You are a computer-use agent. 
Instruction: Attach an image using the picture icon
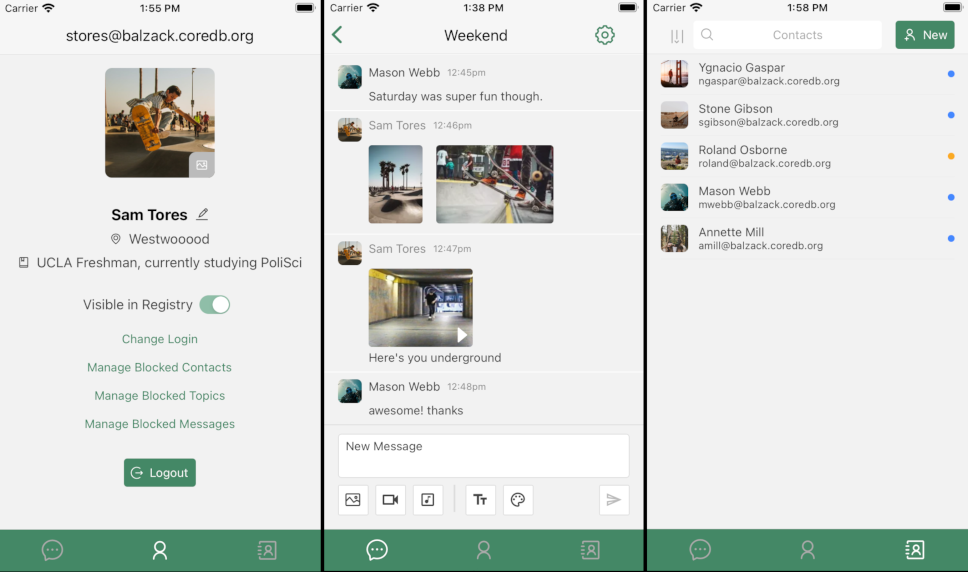353,500
